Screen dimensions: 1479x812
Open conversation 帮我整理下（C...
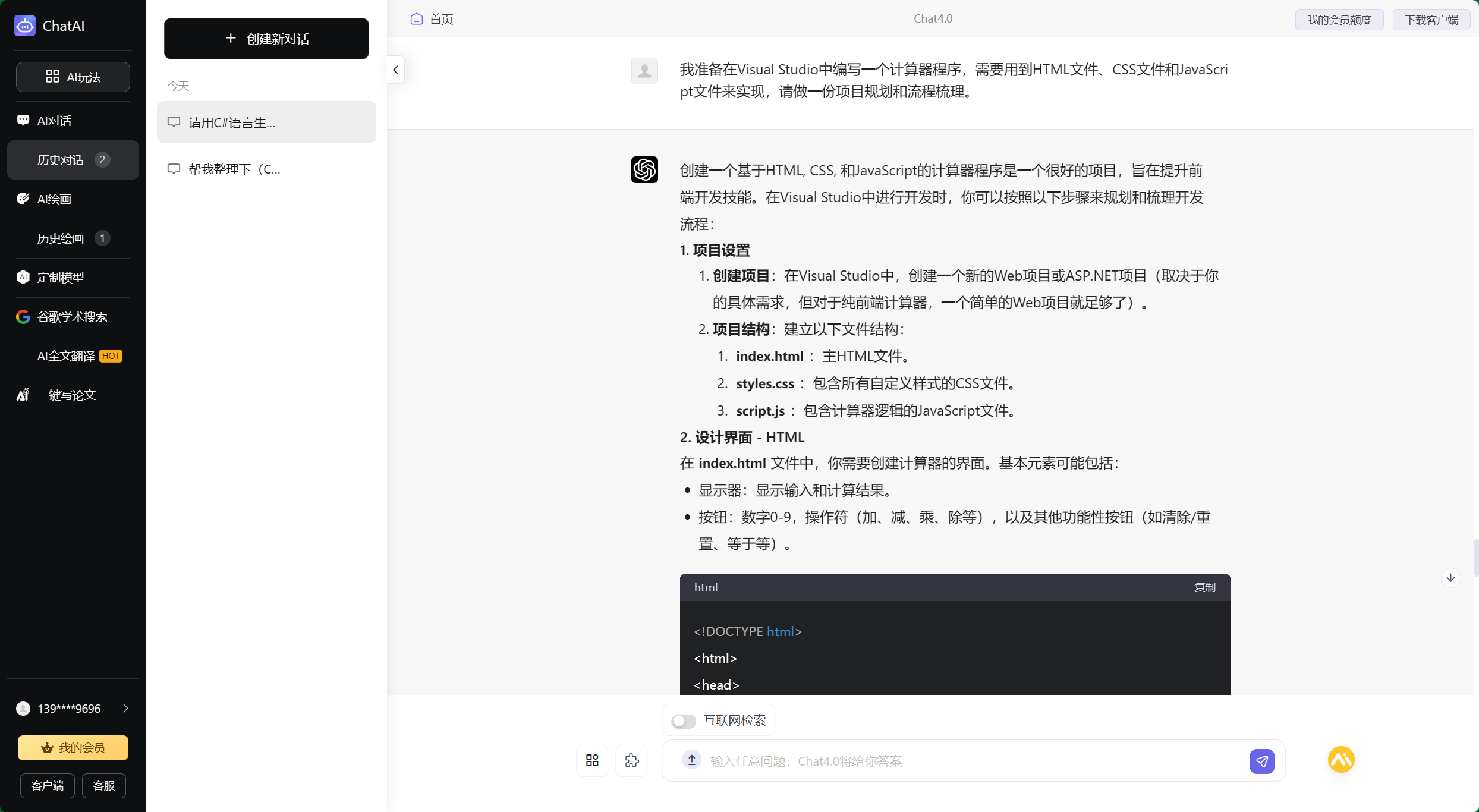pos(266,169)
